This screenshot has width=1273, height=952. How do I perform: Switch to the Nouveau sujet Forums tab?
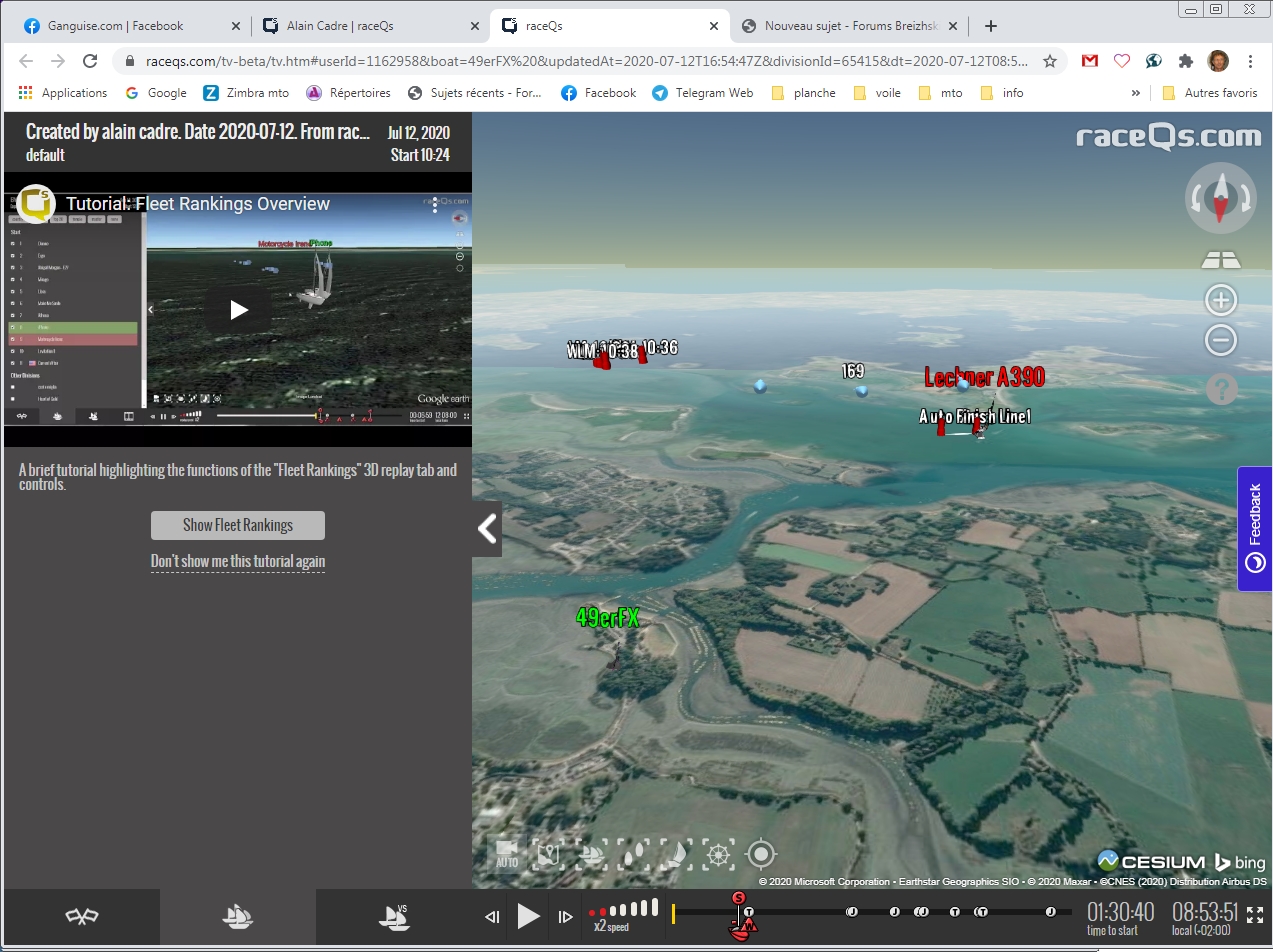[x=847, y=26]
